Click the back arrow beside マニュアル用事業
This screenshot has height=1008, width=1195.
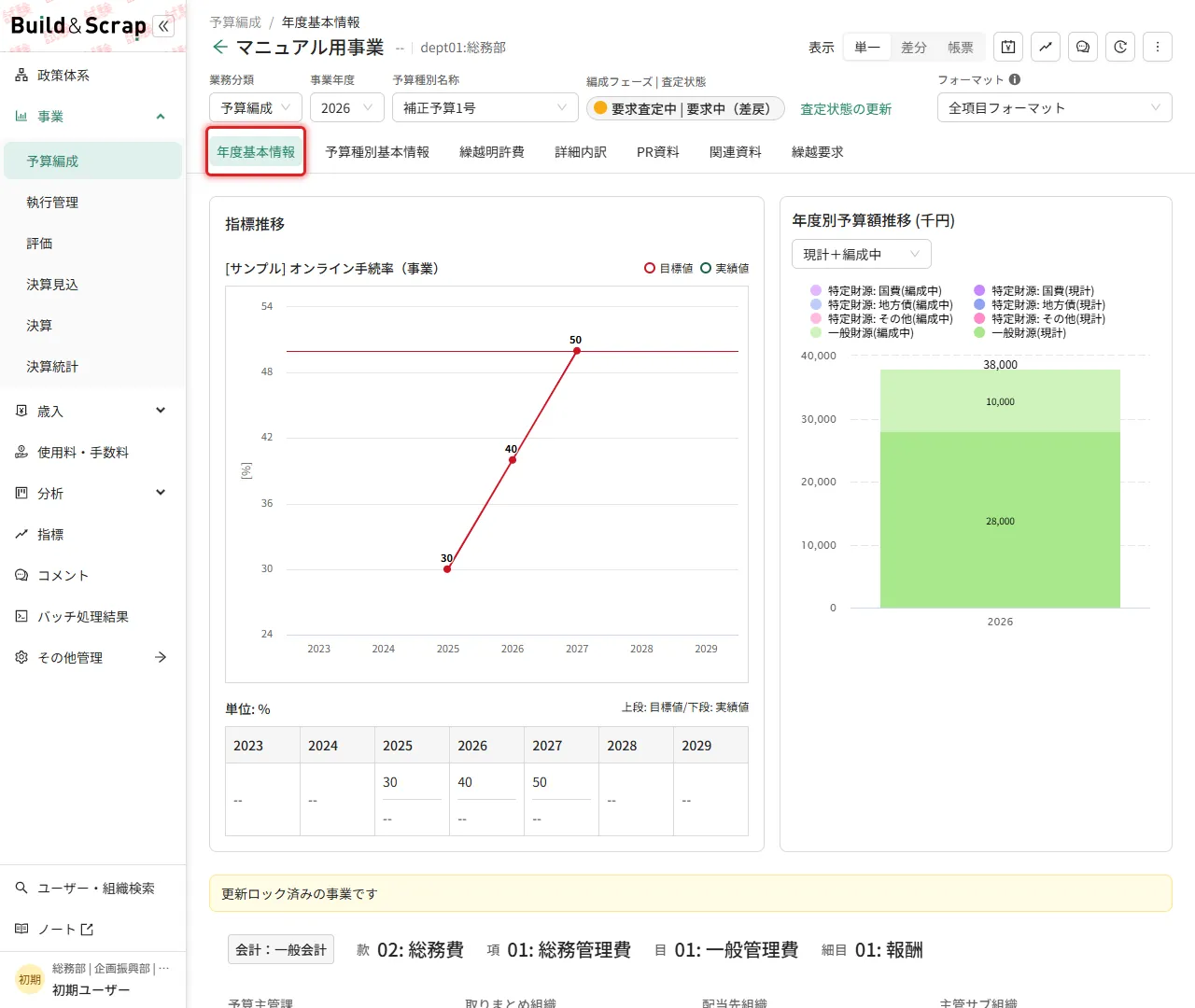[x=220, y=47]
